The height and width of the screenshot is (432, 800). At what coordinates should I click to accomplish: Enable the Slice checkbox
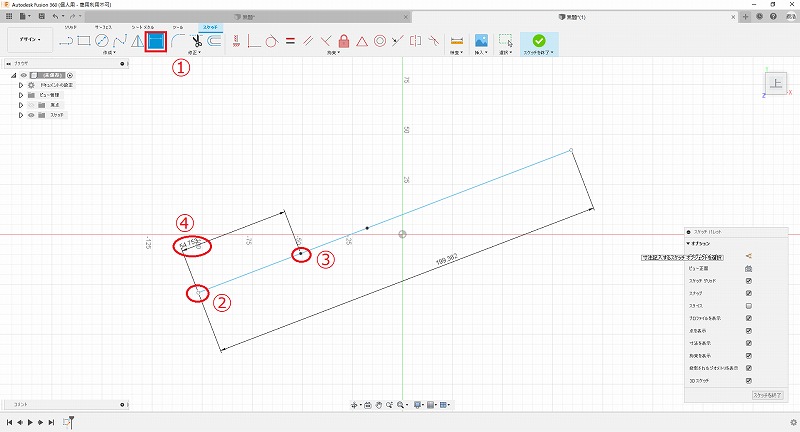tap(748, 305)
